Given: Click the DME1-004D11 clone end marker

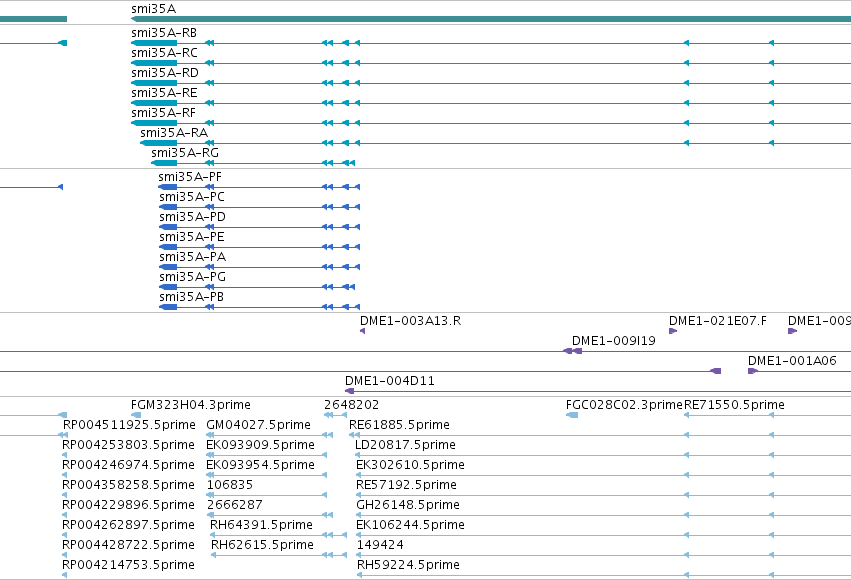Looking at the screenshot, I should point(350,392).
